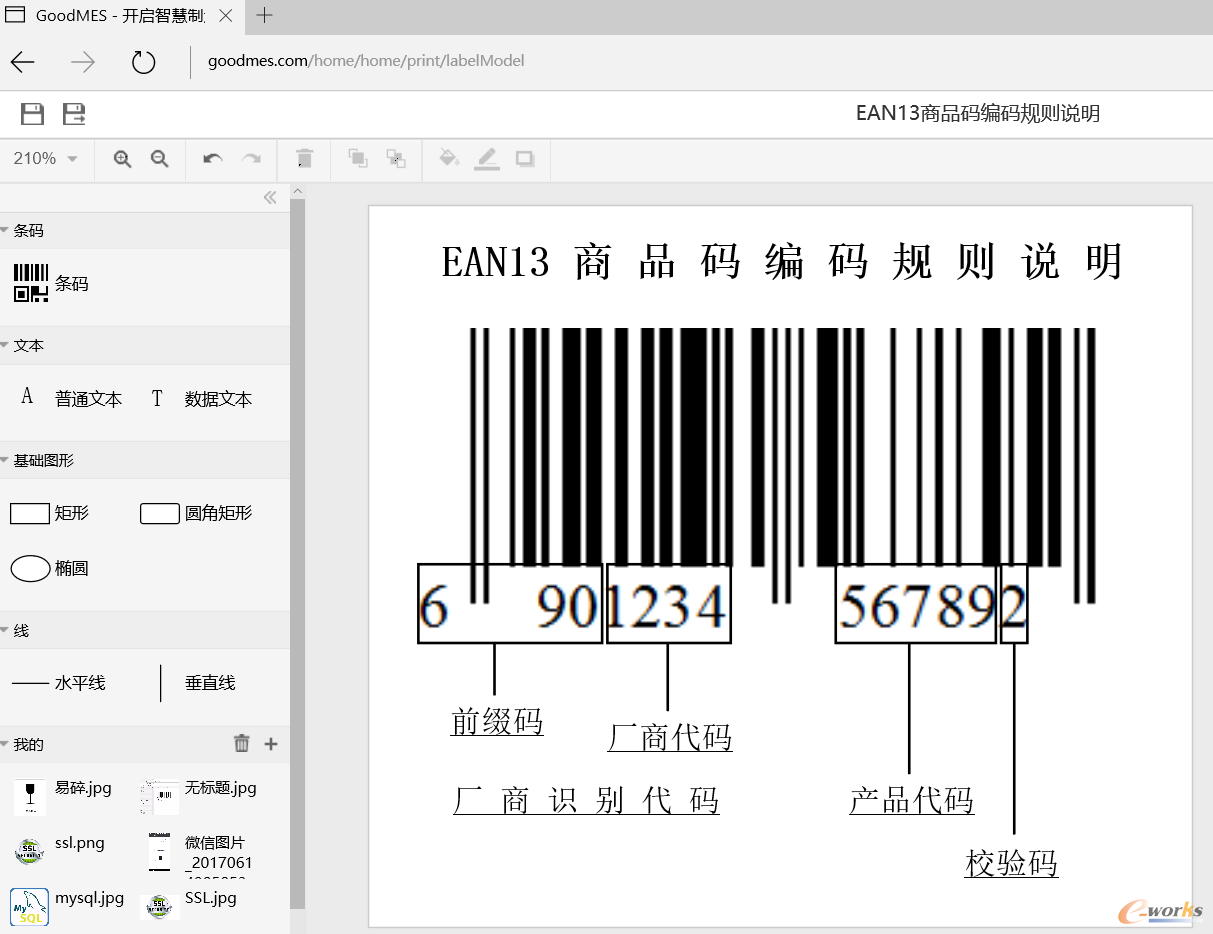Choose the 垂直线 vertical line element
1213x934 pixels.
pos(198,683)
